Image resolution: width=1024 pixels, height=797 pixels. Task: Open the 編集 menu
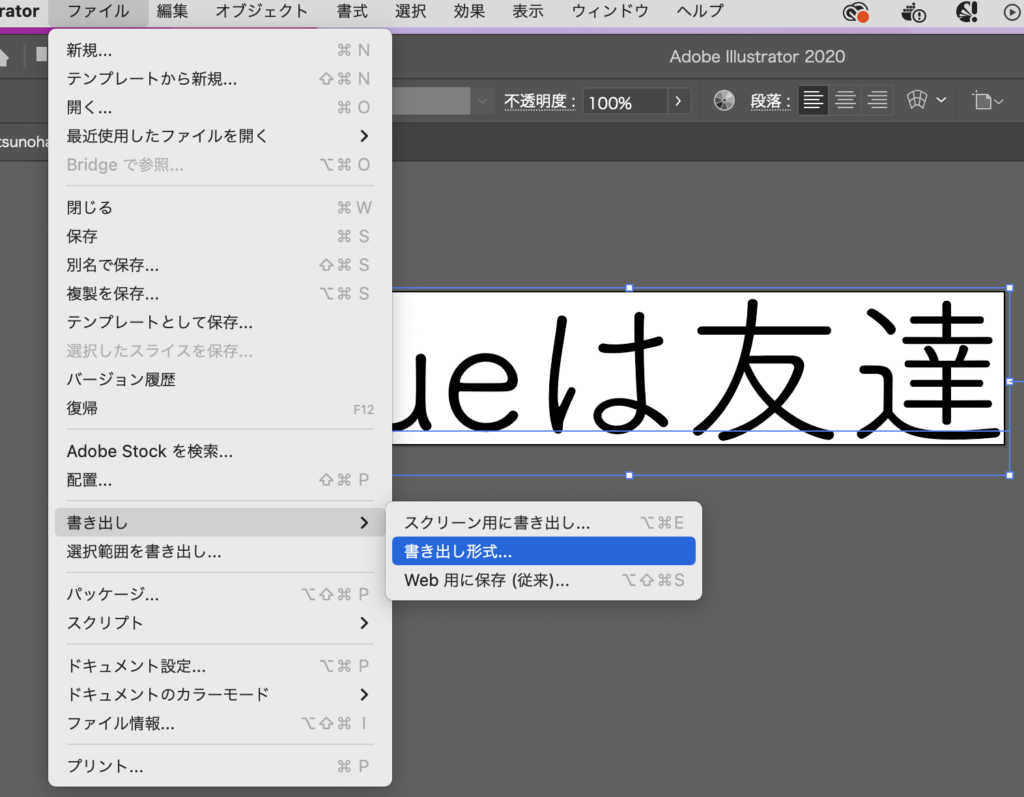[172, 12]
